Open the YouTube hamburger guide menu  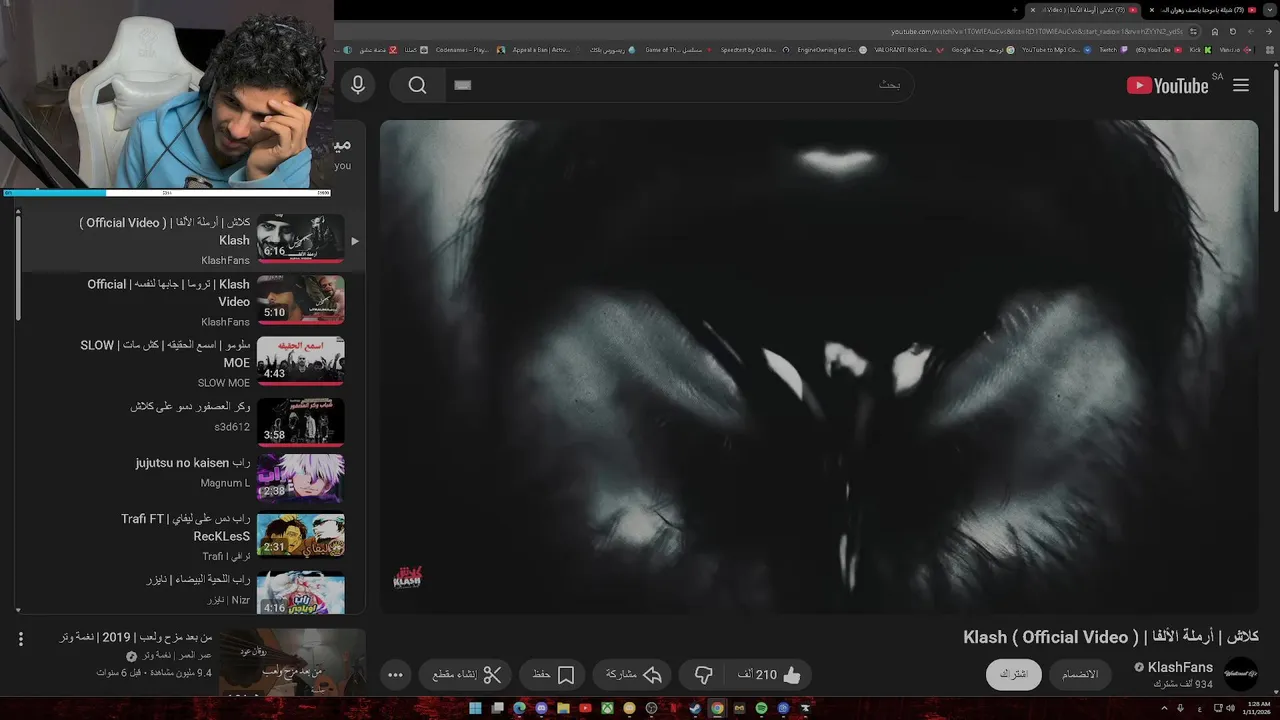(1241, 85)
